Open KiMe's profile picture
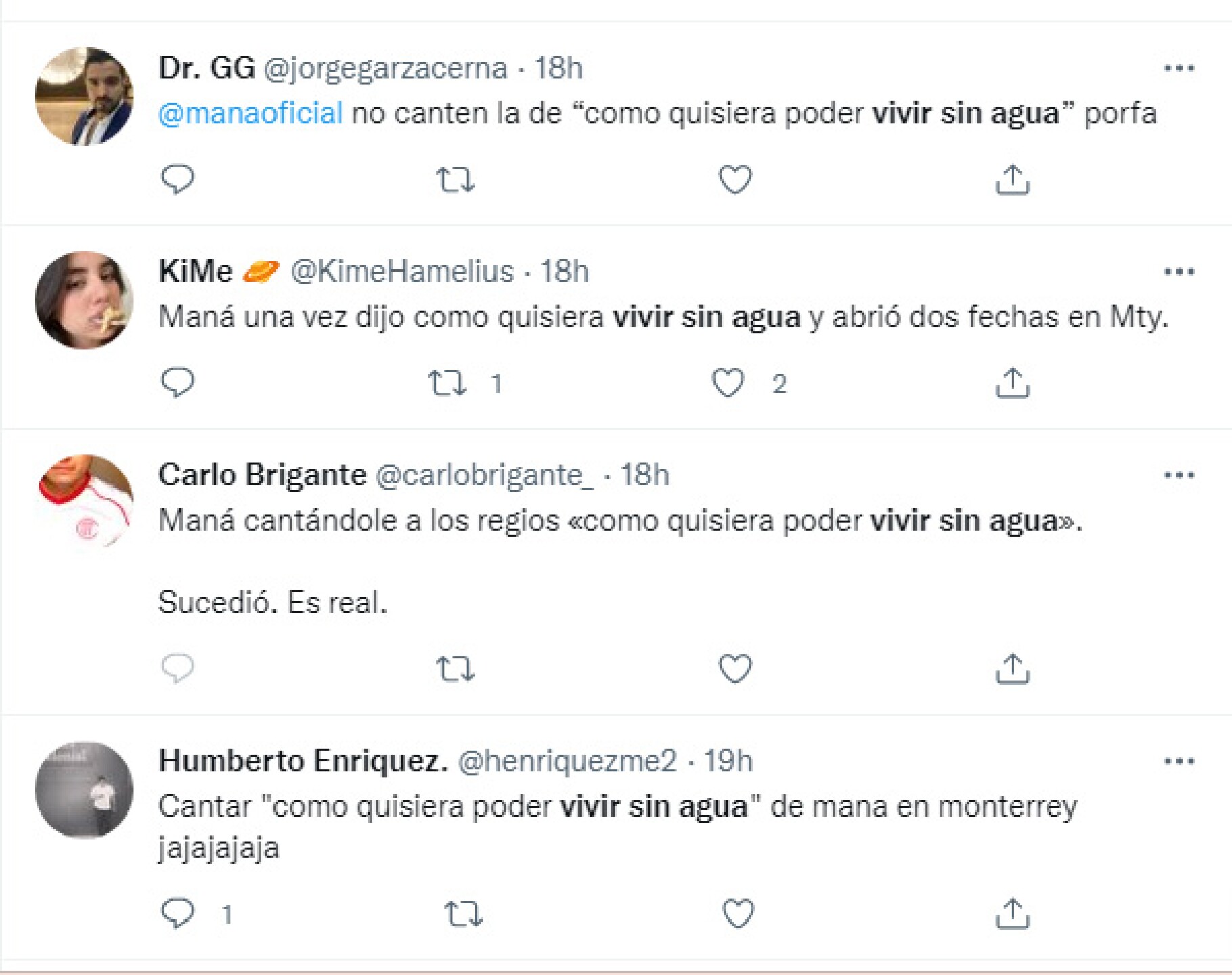Image resolution: width=1232 pixels, height=975 pixels. [84, 301]
